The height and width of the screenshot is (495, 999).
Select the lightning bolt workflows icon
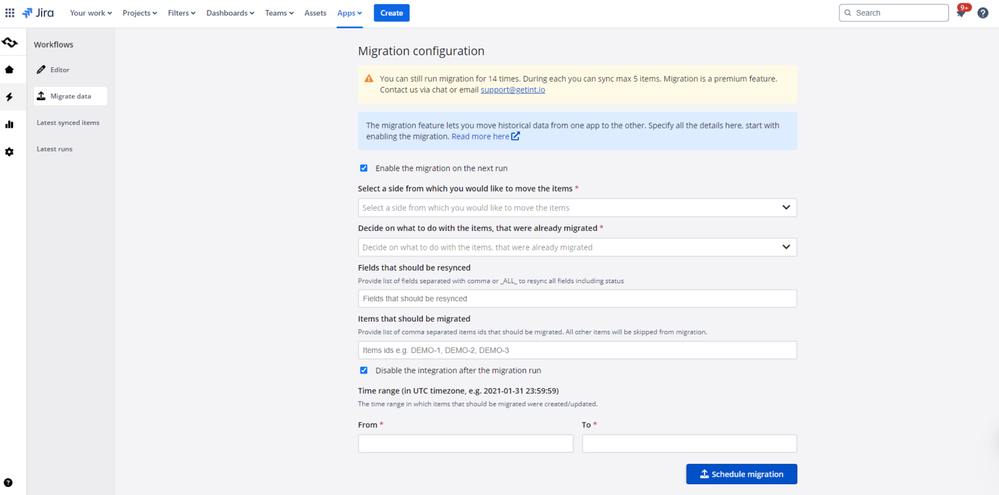coord(9,97)
